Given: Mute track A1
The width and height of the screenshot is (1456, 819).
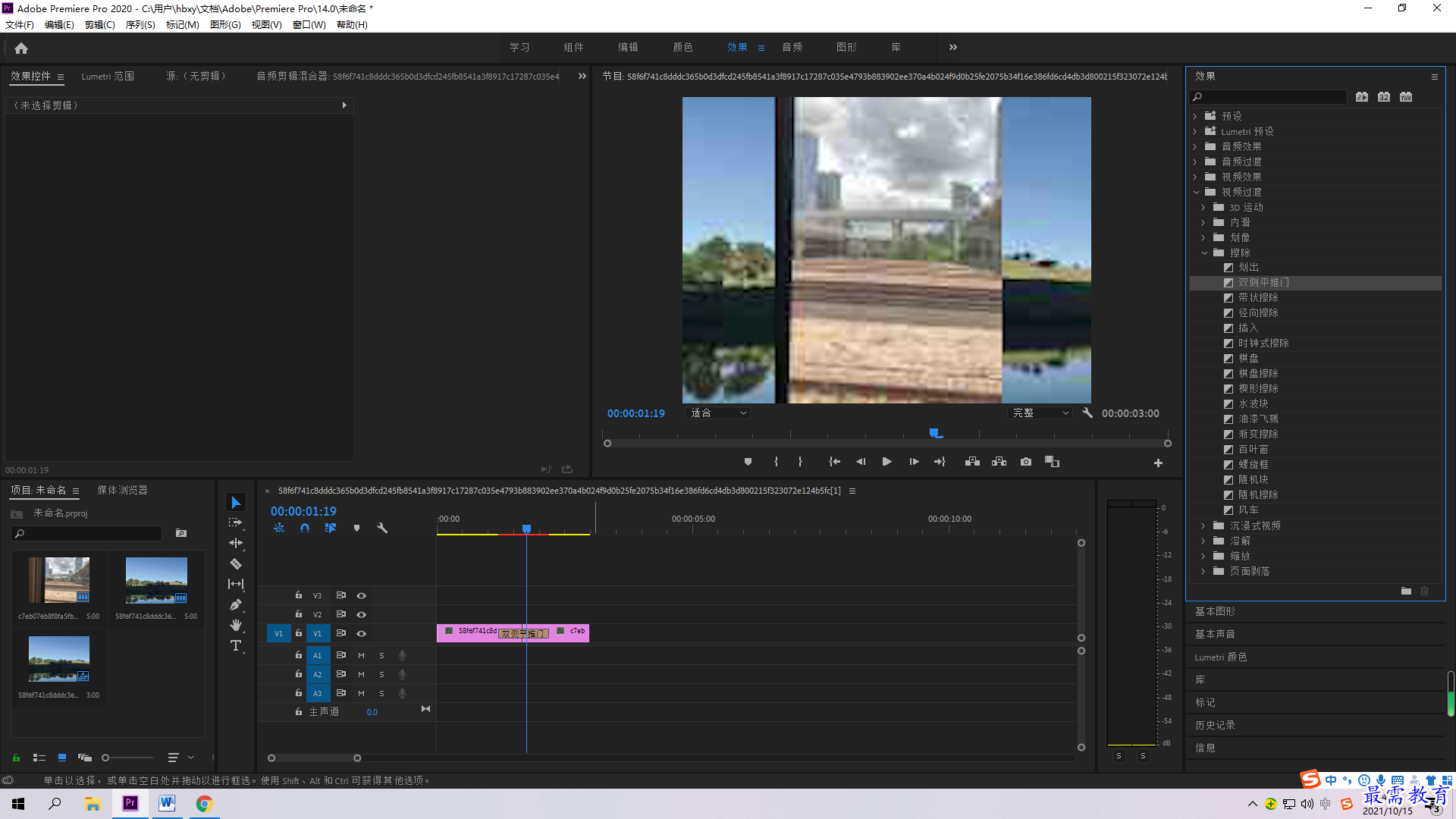Looking at the screenshot, I should [x=361, y=655].
